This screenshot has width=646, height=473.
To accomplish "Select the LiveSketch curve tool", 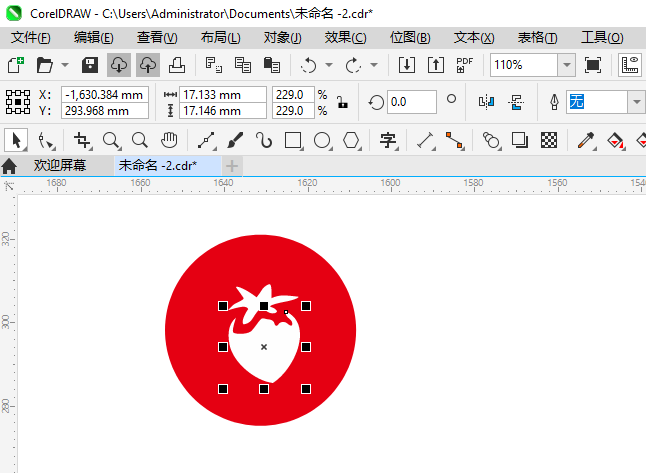I will (x=264, y=140).
